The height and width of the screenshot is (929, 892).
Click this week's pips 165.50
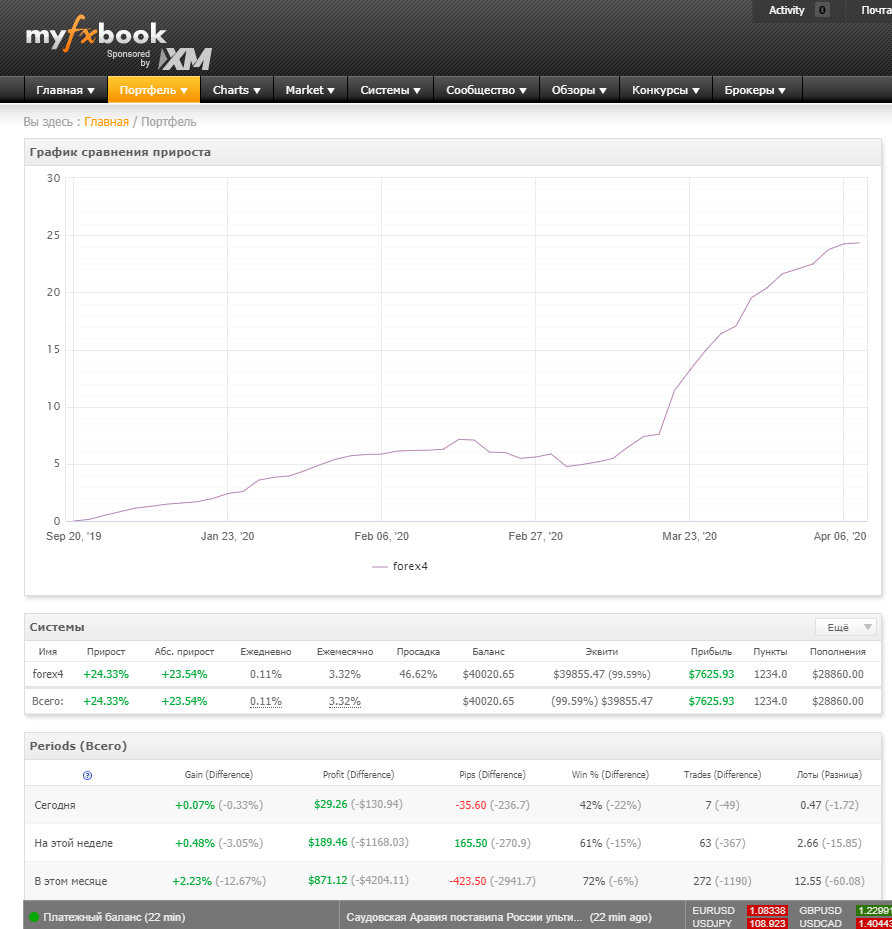(x=471, y=843)
